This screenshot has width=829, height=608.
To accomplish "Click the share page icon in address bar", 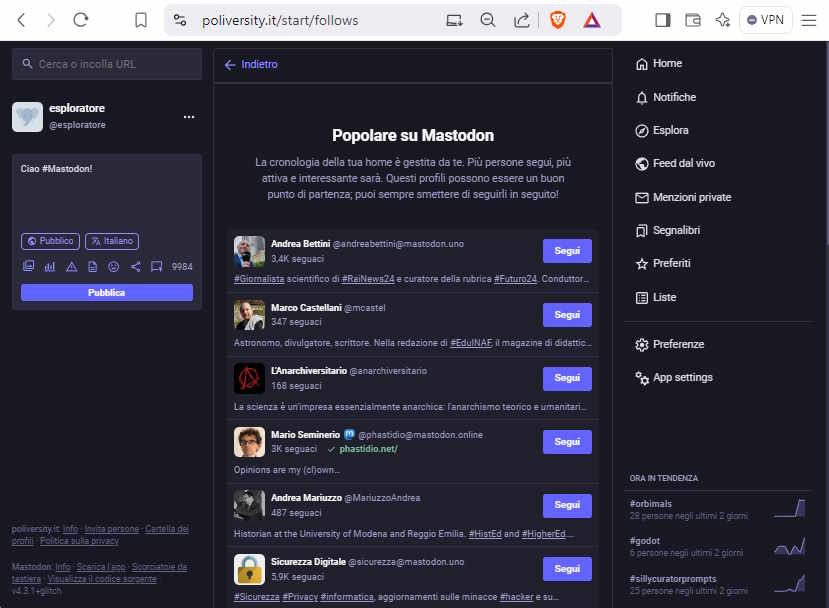I will [x=521, y=20].
